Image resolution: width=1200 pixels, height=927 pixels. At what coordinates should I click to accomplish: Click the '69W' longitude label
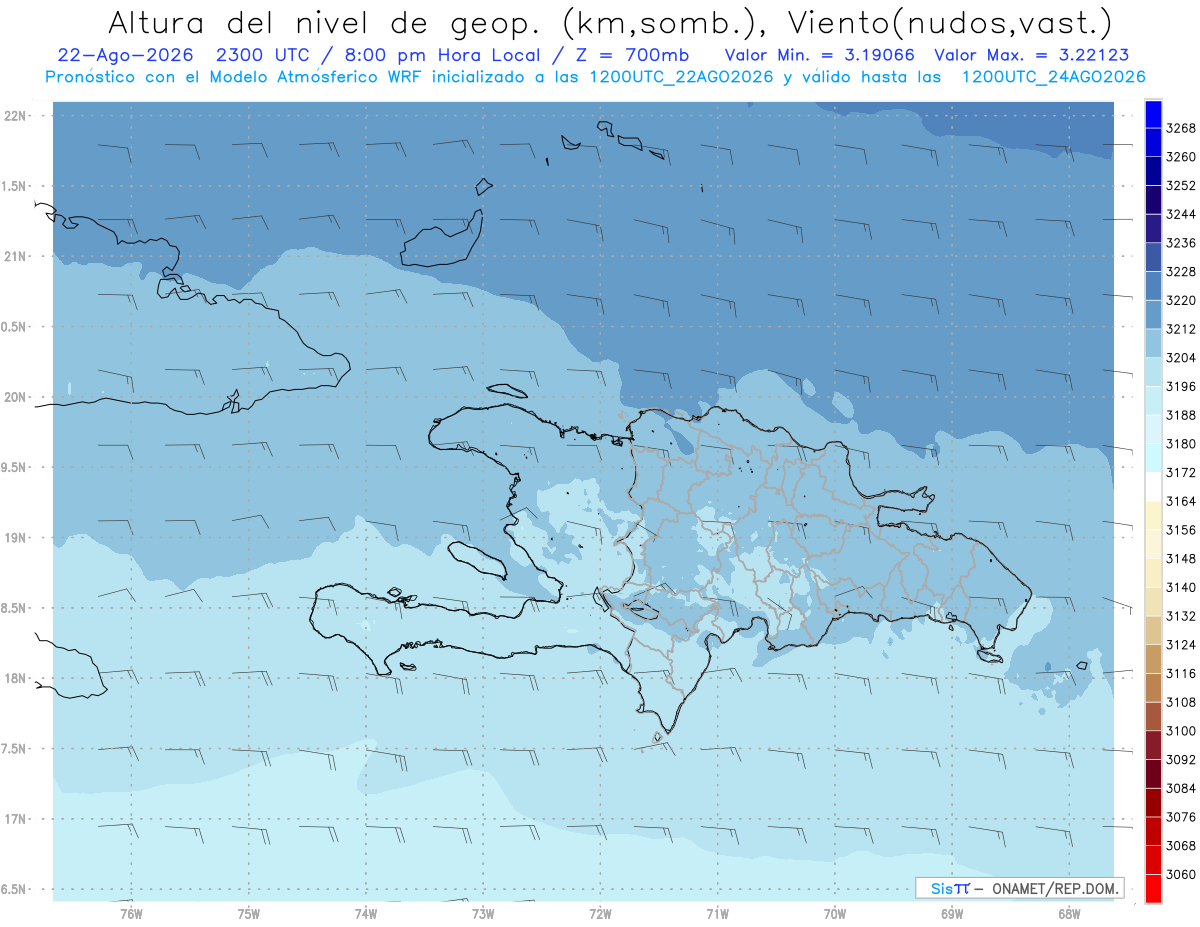(952, 913)
